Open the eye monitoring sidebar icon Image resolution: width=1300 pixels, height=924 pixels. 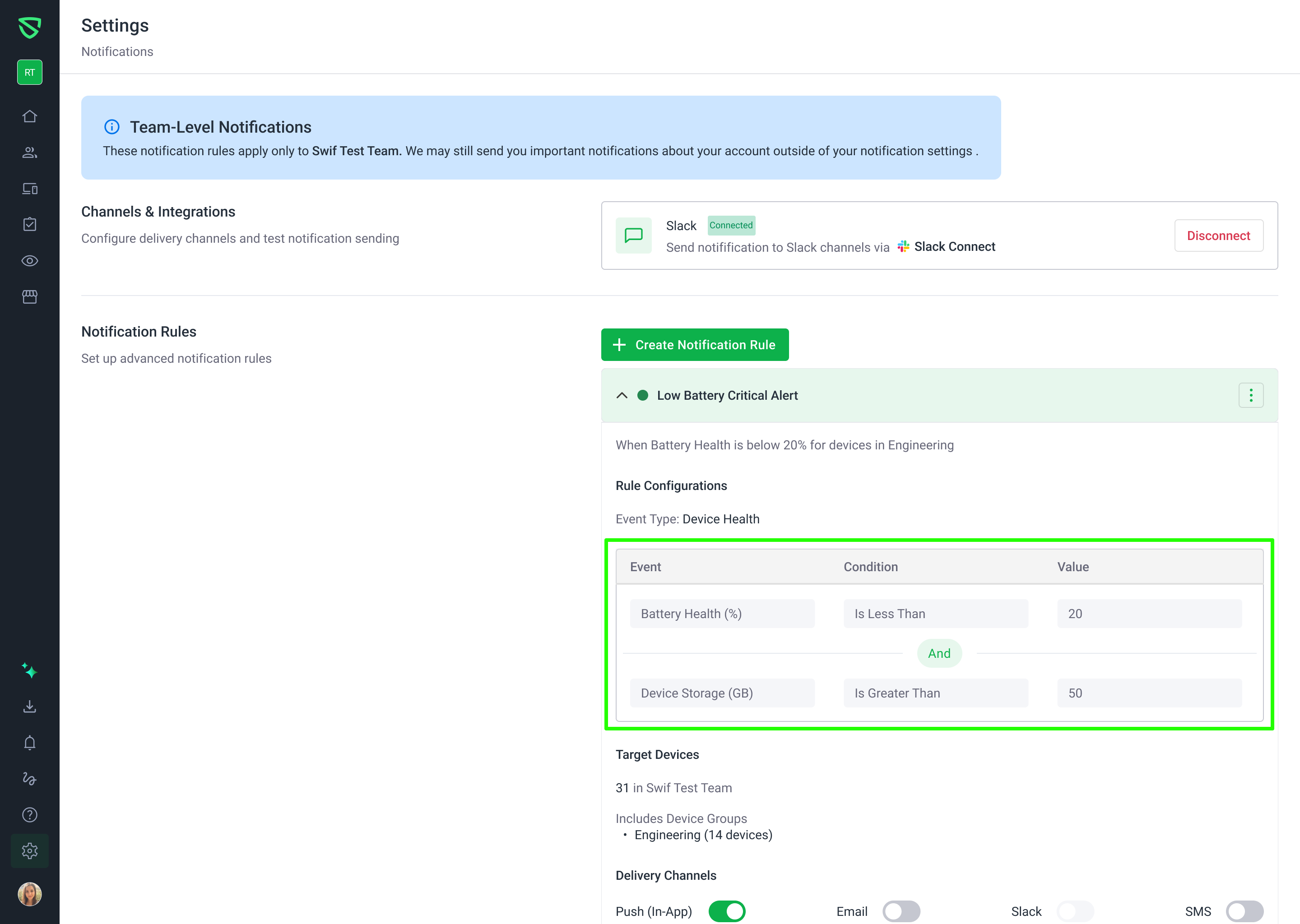[30, 261]
